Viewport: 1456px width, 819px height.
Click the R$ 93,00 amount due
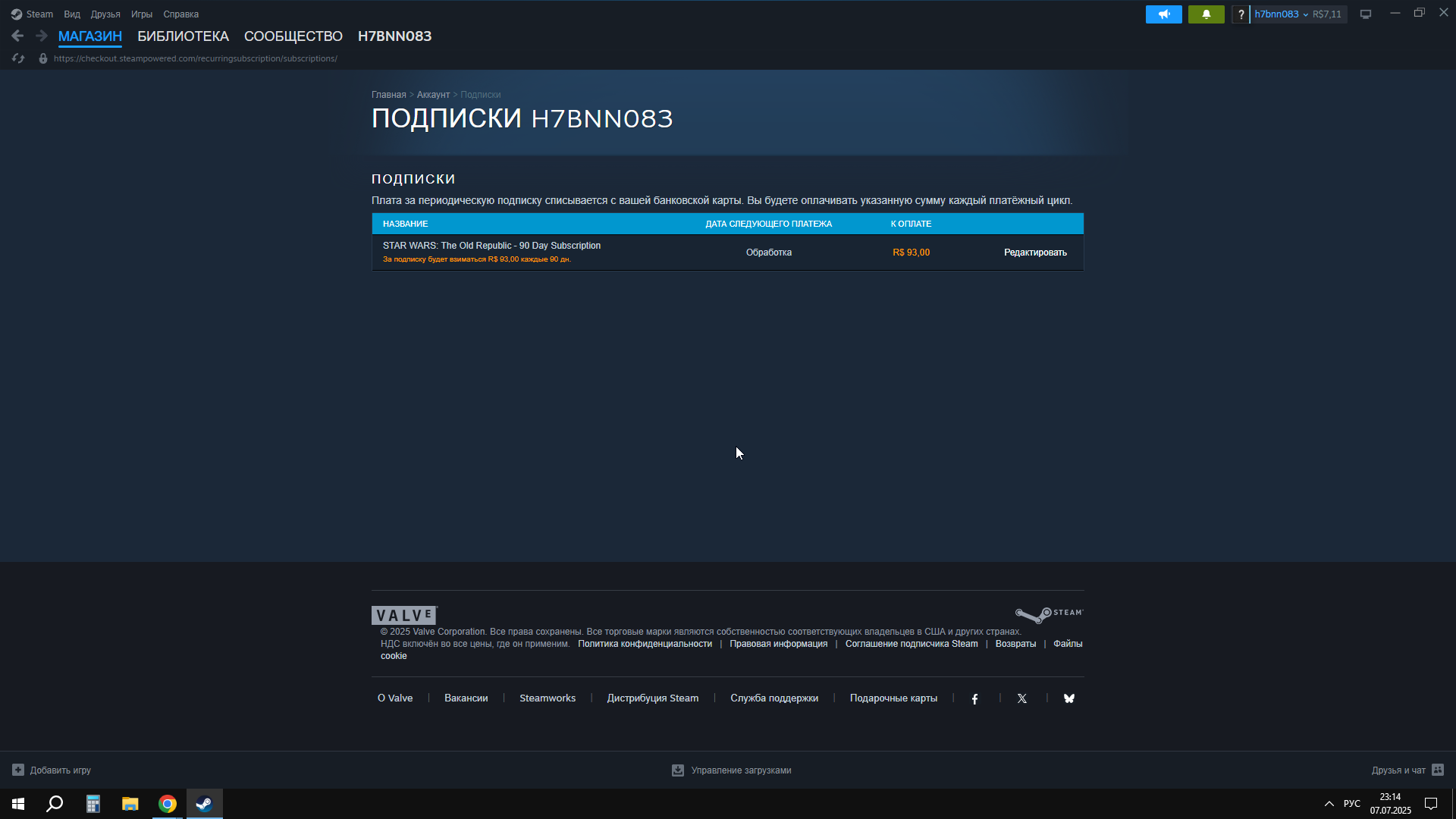click(x=911, y=253)
